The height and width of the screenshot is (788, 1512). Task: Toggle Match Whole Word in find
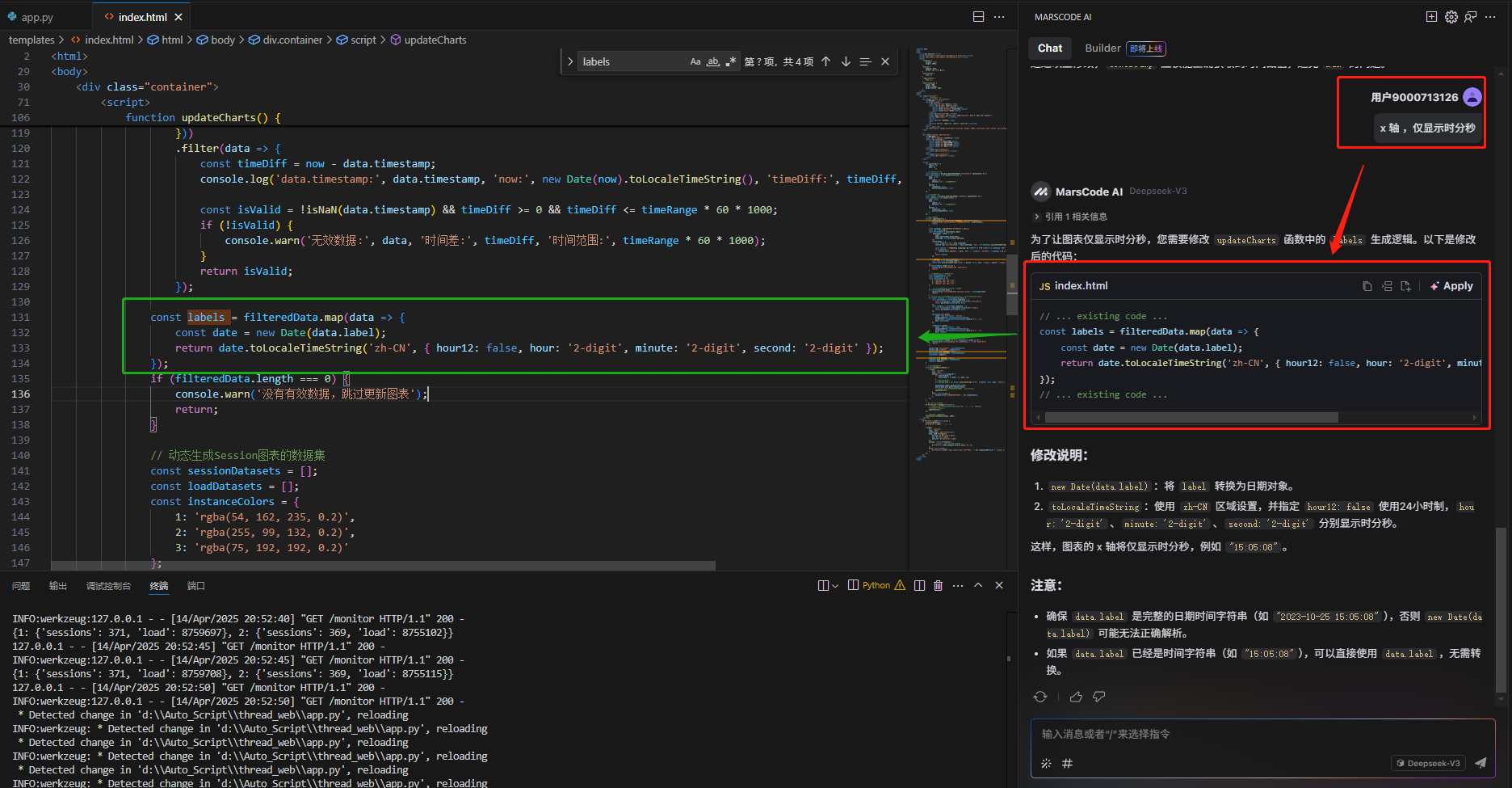pyautogui.click(x=712, y=61)
